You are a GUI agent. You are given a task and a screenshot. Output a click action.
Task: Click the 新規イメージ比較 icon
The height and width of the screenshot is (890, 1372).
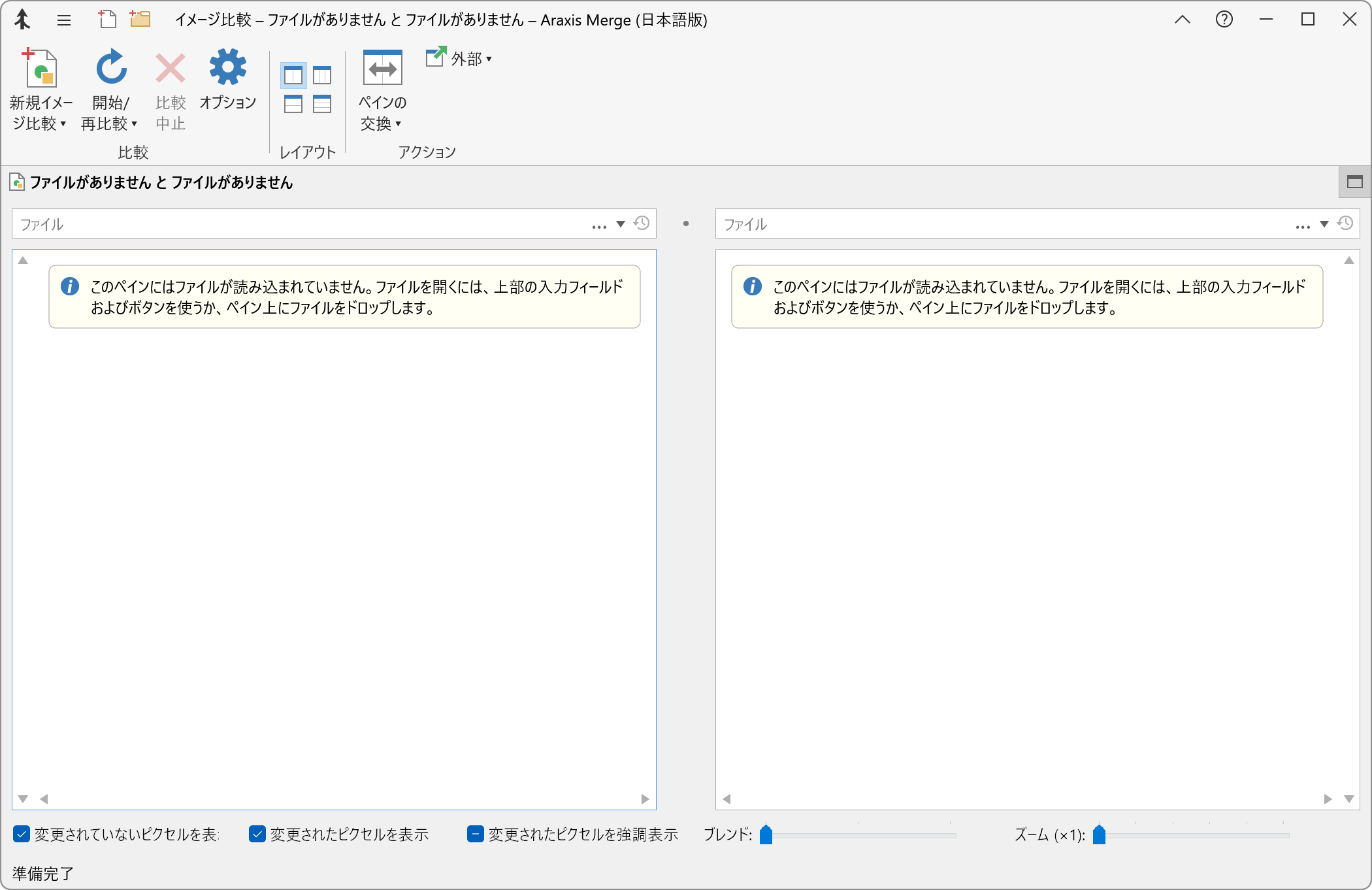(41, 67)
